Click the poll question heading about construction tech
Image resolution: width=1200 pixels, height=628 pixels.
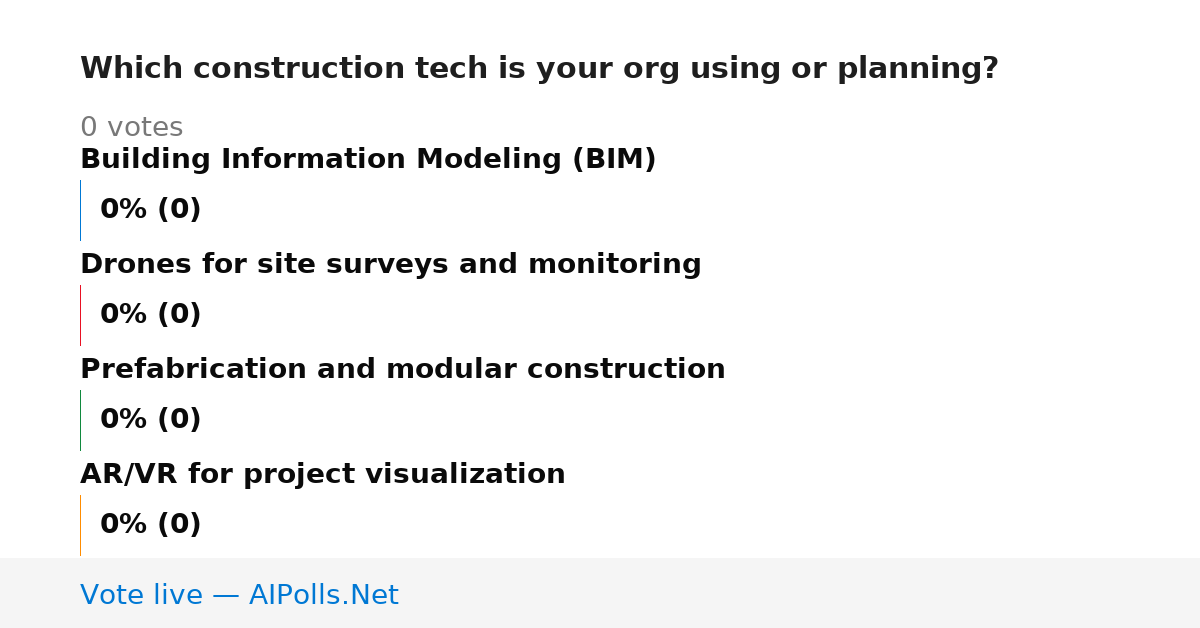point(539,69)
